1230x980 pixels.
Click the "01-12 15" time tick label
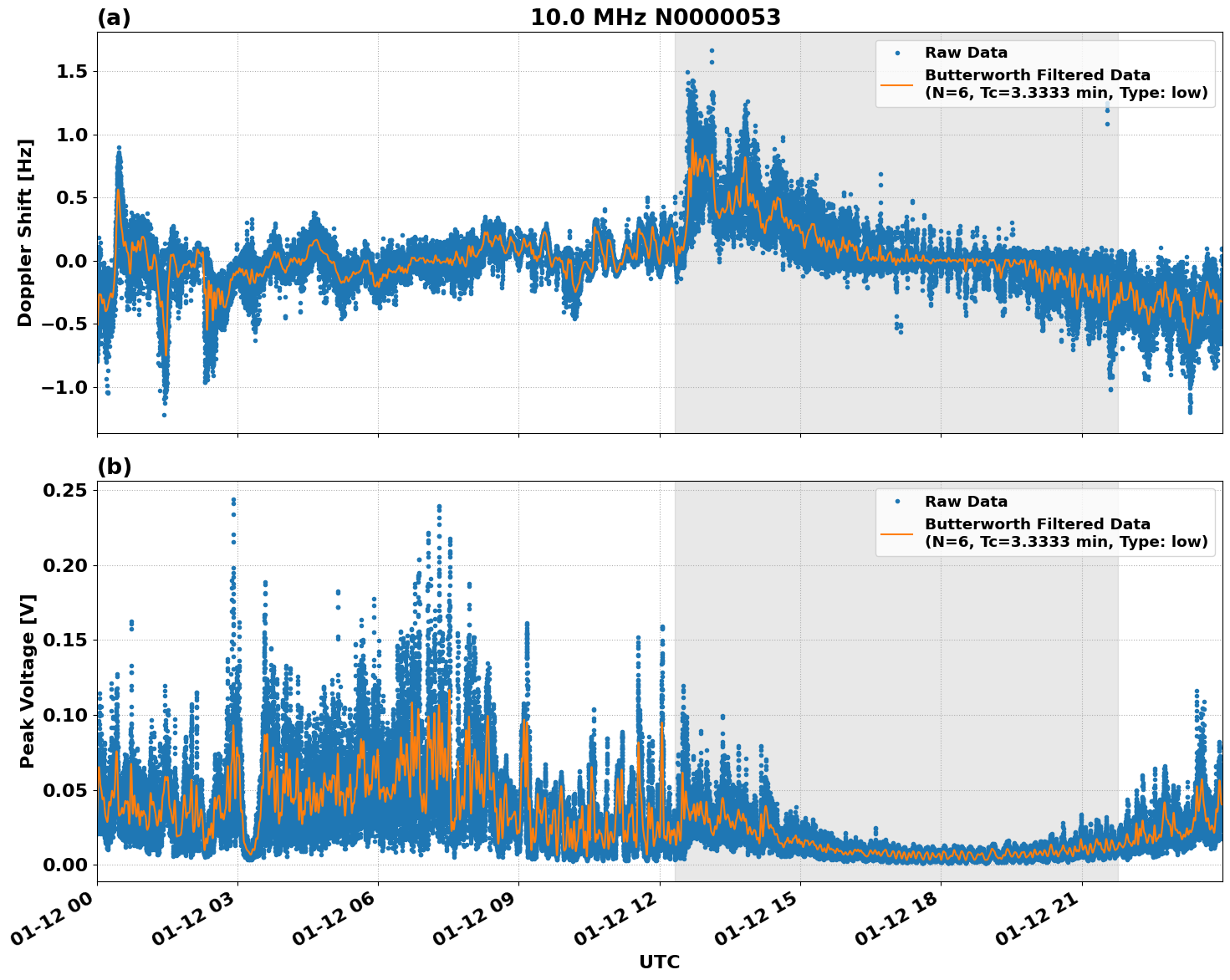coord(758,919)
